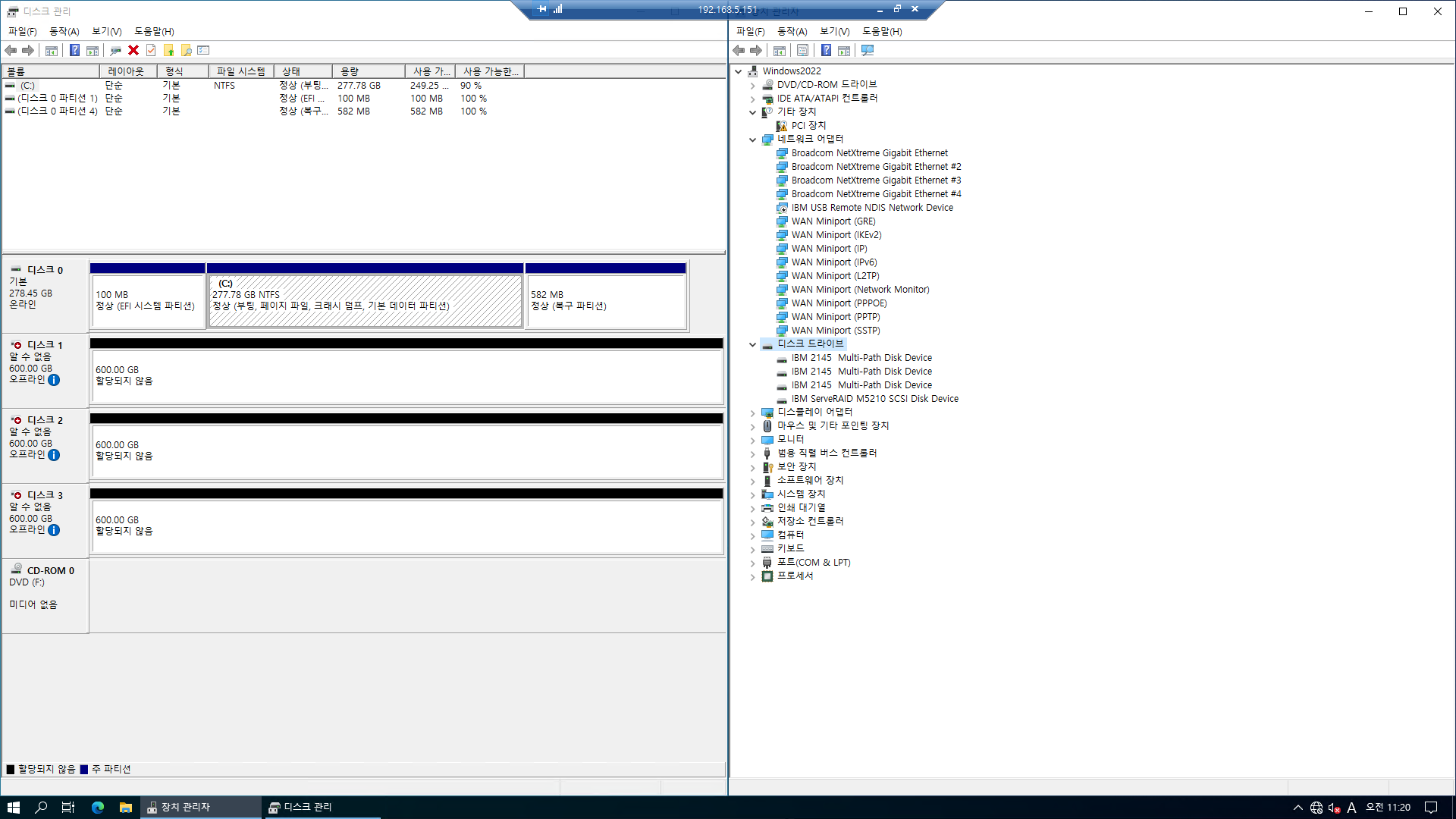Click the folder with green up arrow icon
The height and width of the screenshot is (819, 1456).
(168, 50)
